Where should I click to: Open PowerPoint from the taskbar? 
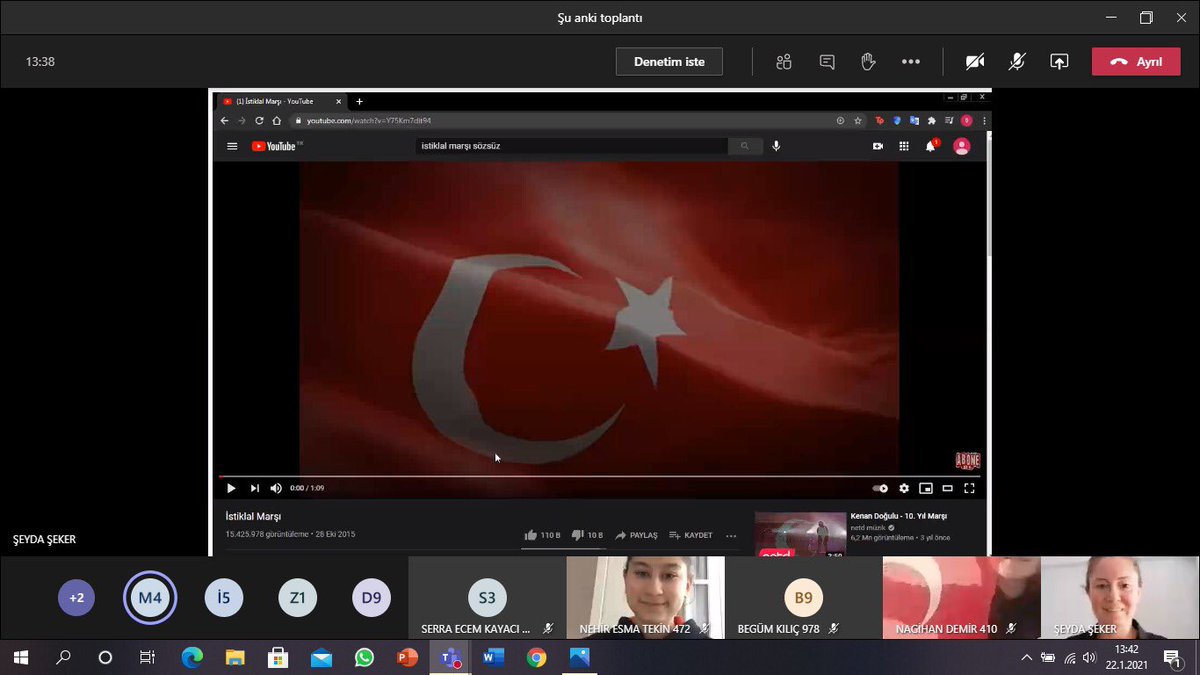click(407, 657)
